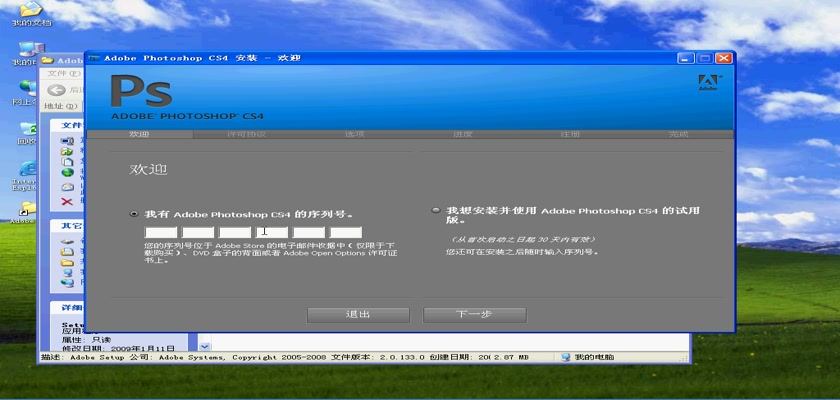Viewport: 840px width, 400px height.
Task: Select the 进度 step tab
Action: 463,134
